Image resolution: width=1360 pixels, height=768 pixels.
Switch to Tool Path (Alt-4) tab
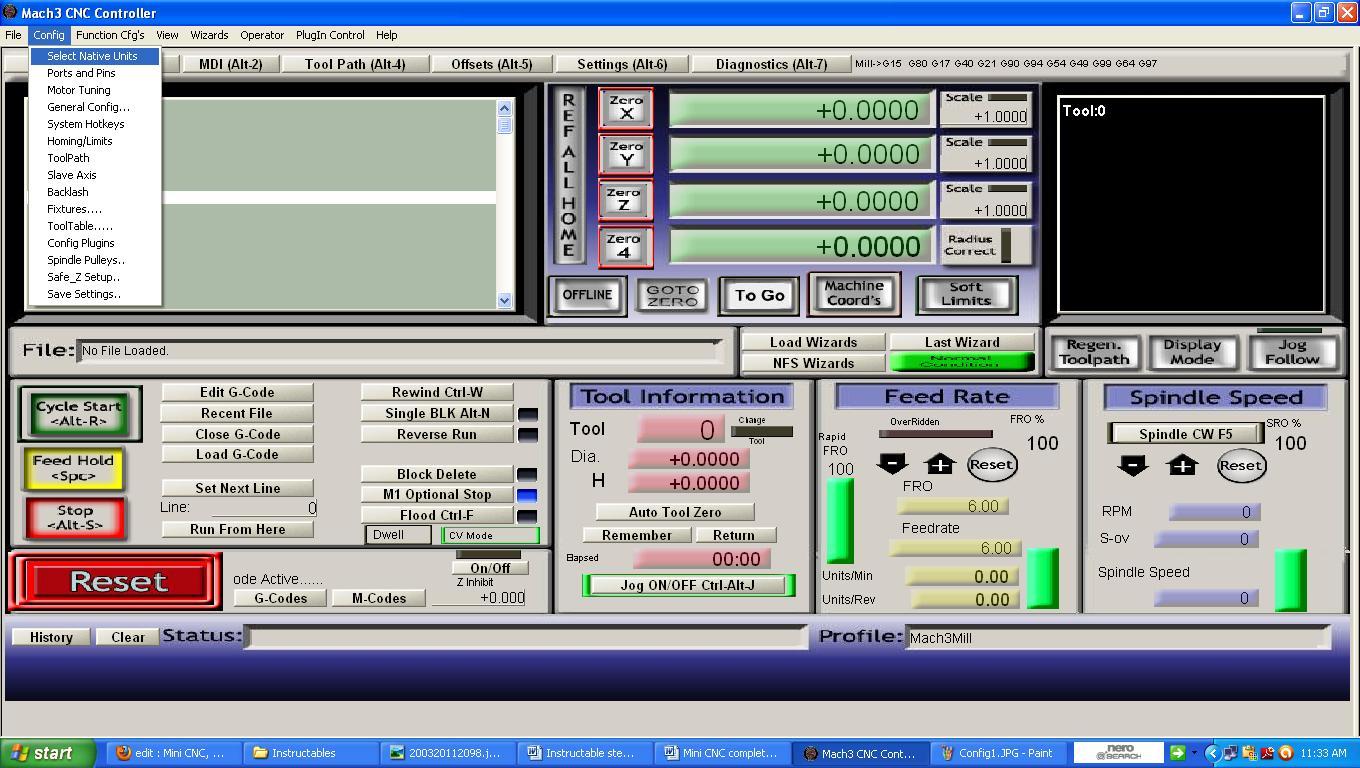click(355, 64)
